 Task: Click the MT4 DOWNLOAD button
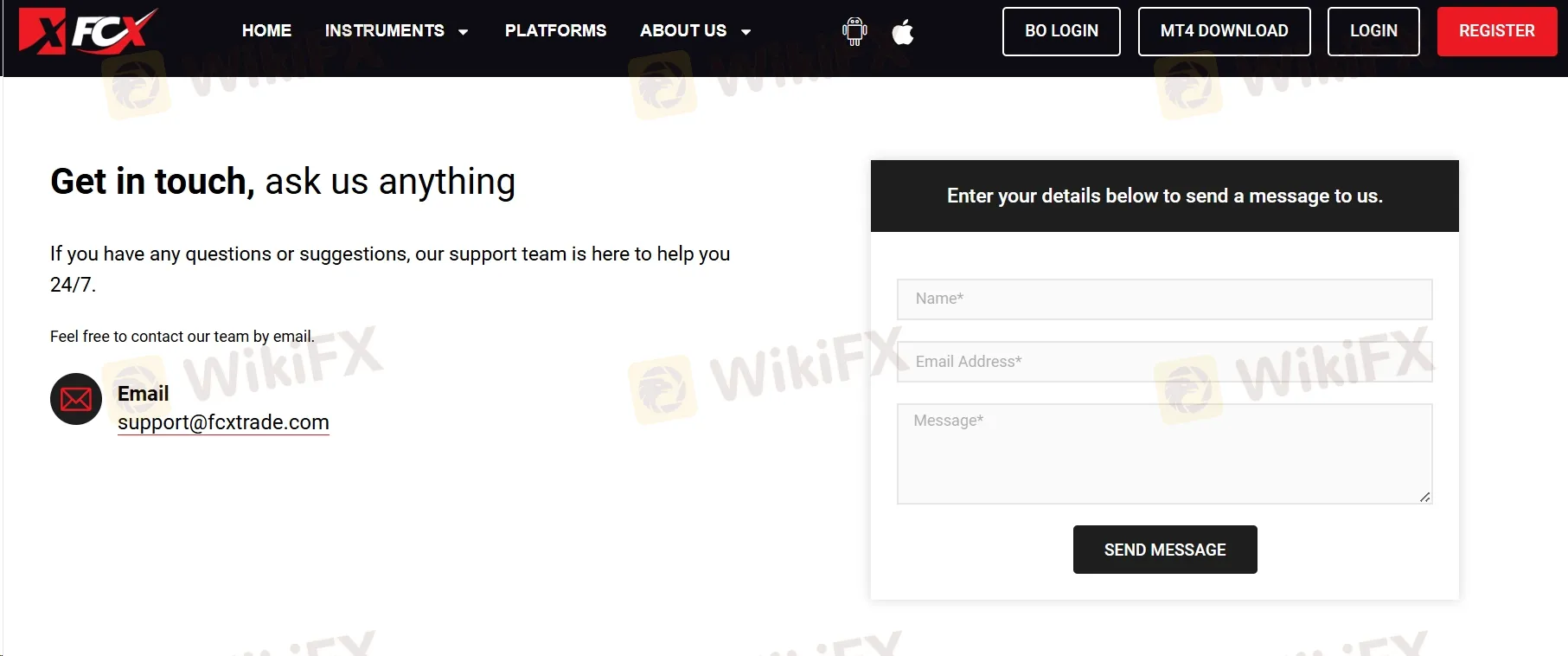(x=1224, y=31)
